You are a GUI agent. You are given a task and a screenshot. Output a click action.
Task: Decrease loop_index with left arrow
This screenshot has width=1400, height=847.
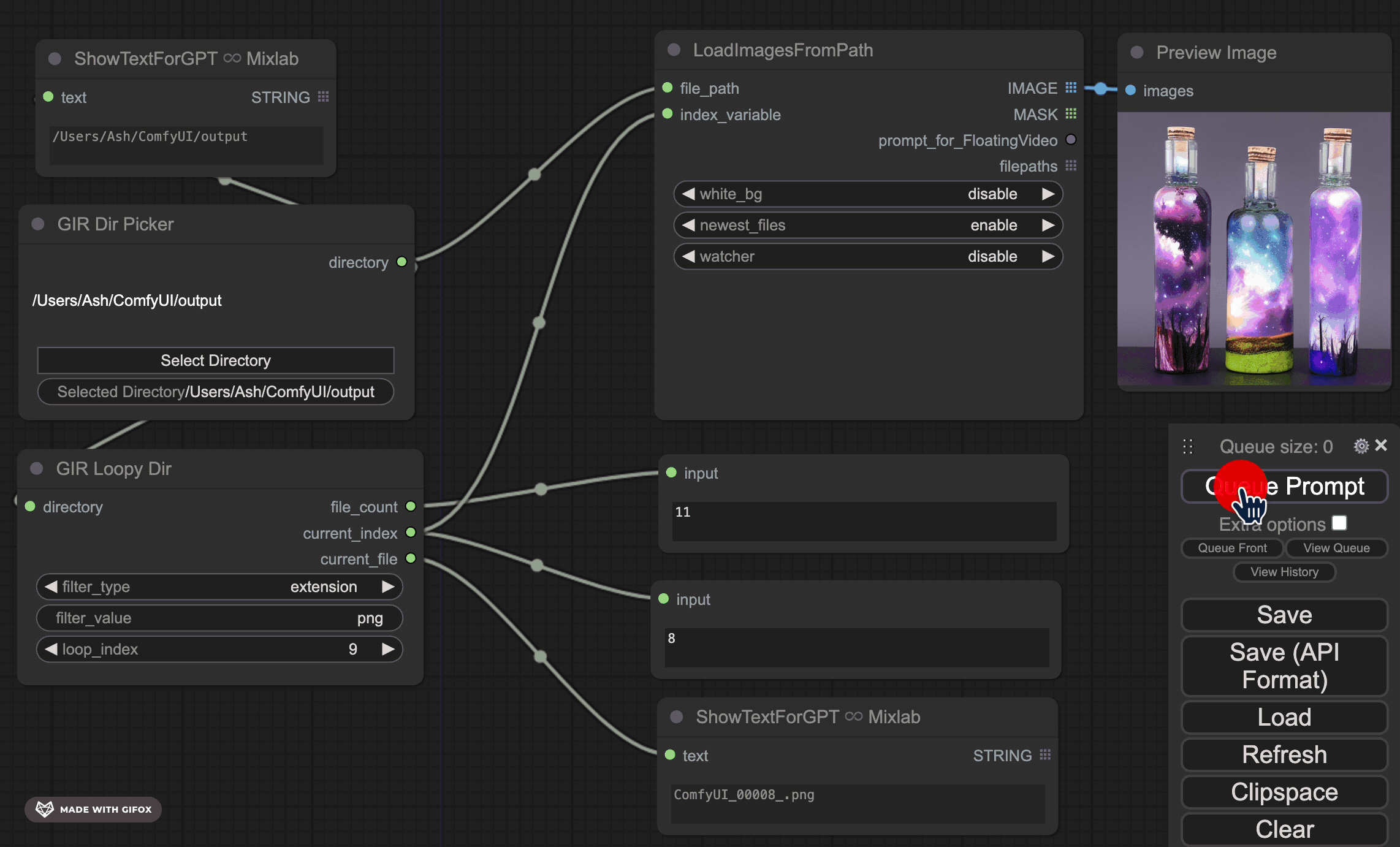pos(51,650)
